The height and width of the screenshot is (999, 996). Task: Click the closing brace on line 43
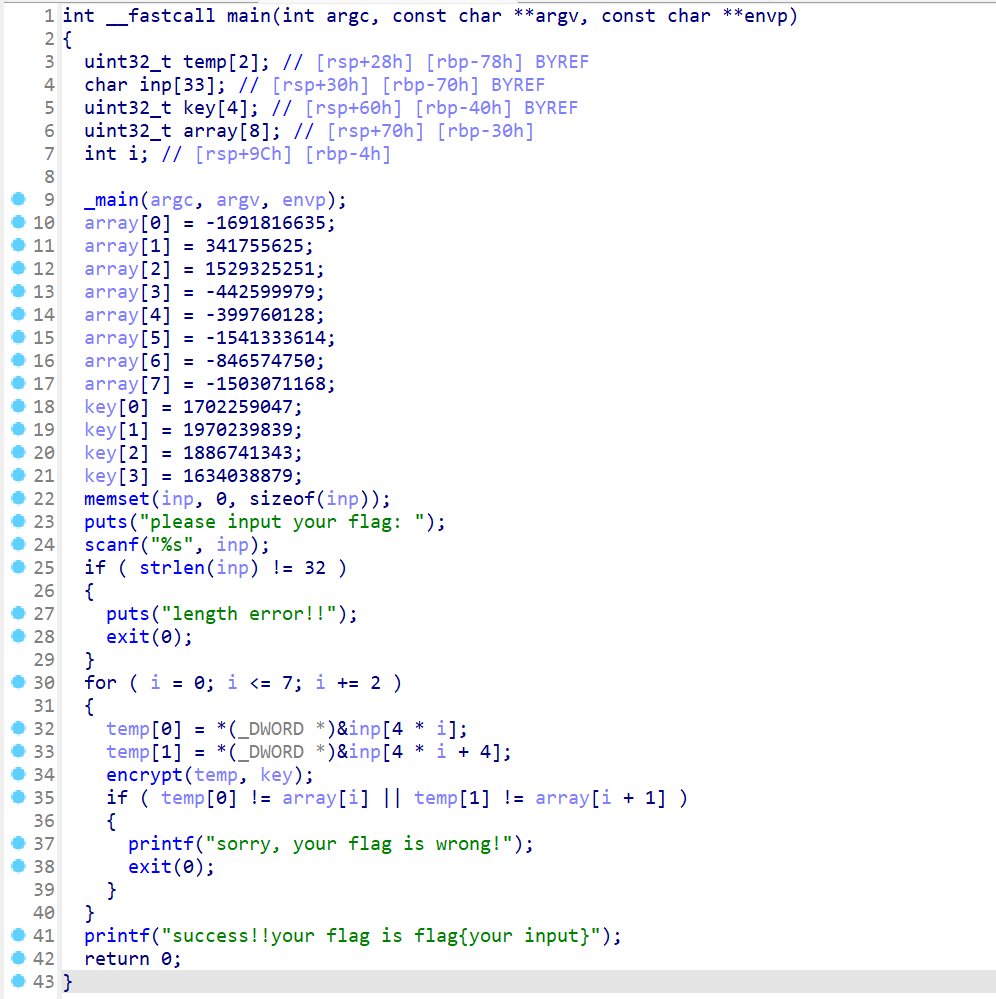click(68, 982)
